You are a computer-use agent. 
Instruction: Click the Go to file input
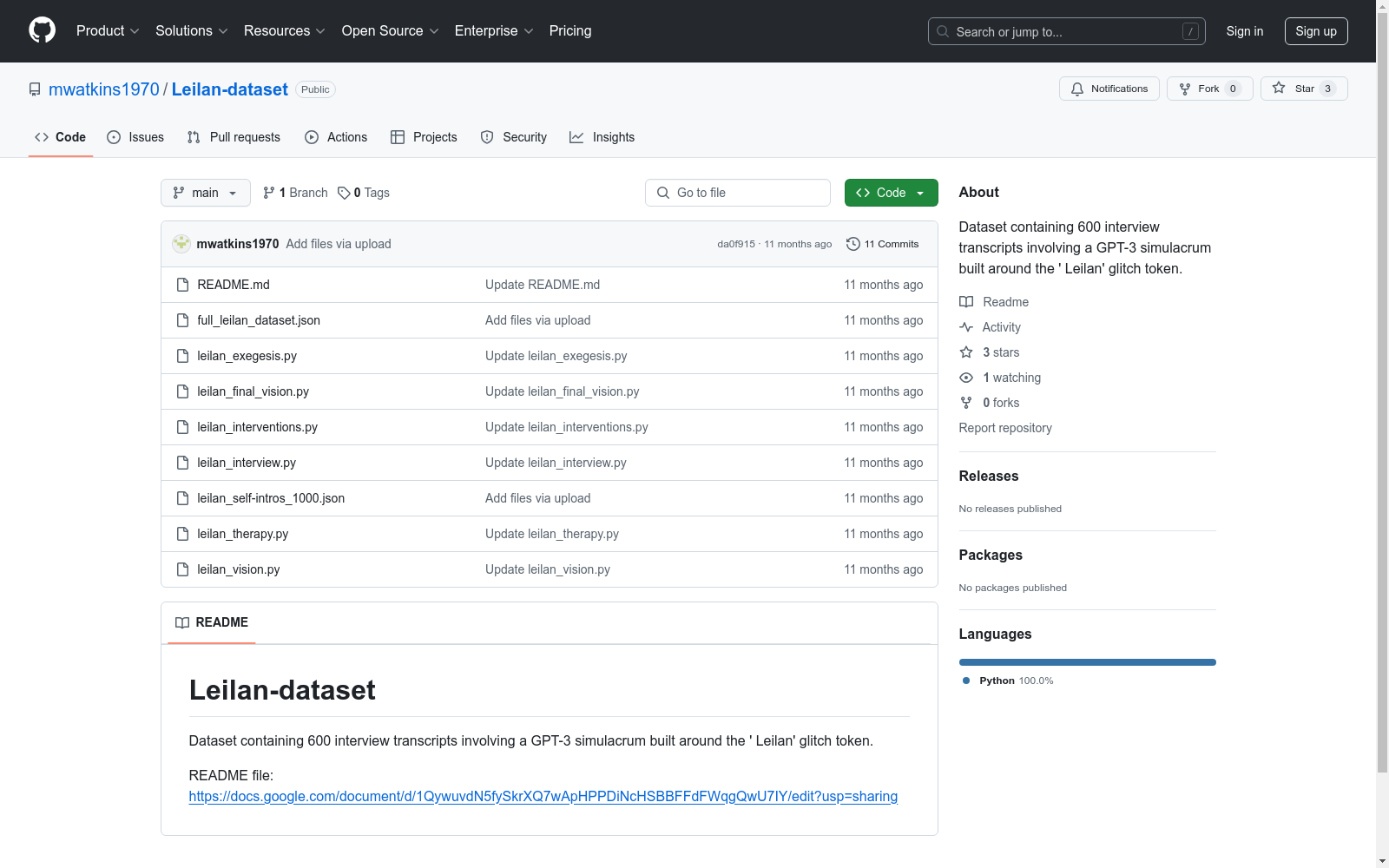738,193
